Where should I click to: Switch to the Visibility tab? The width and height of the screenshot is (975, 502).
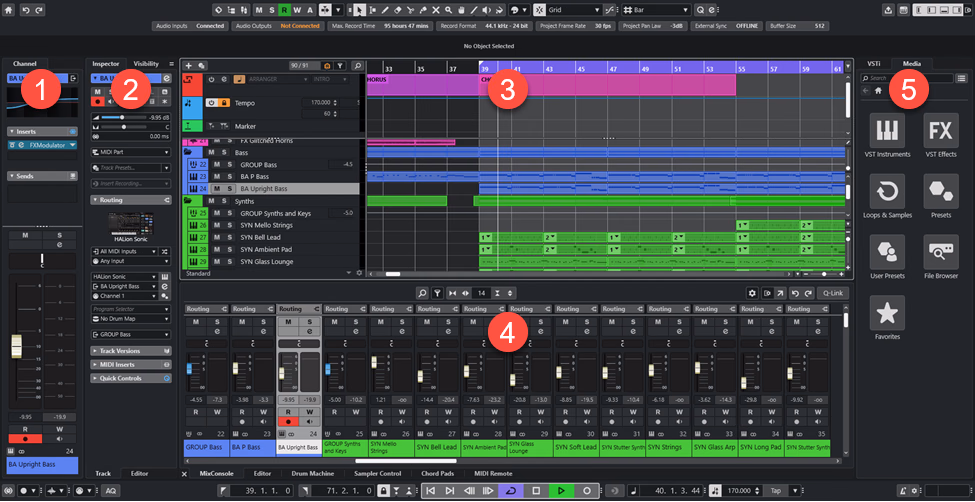click(146, 63)
